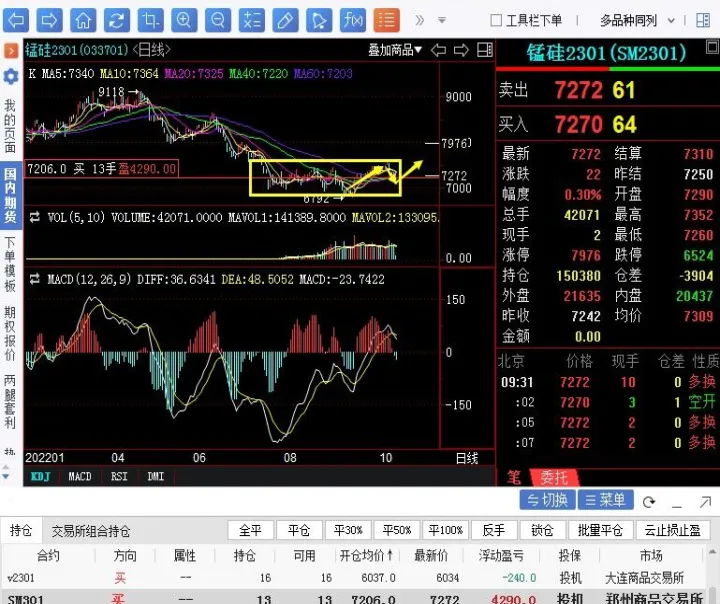The image size is (720, 604).
Task: Expand the orange sidebar arrow
Action: (11, 51)
